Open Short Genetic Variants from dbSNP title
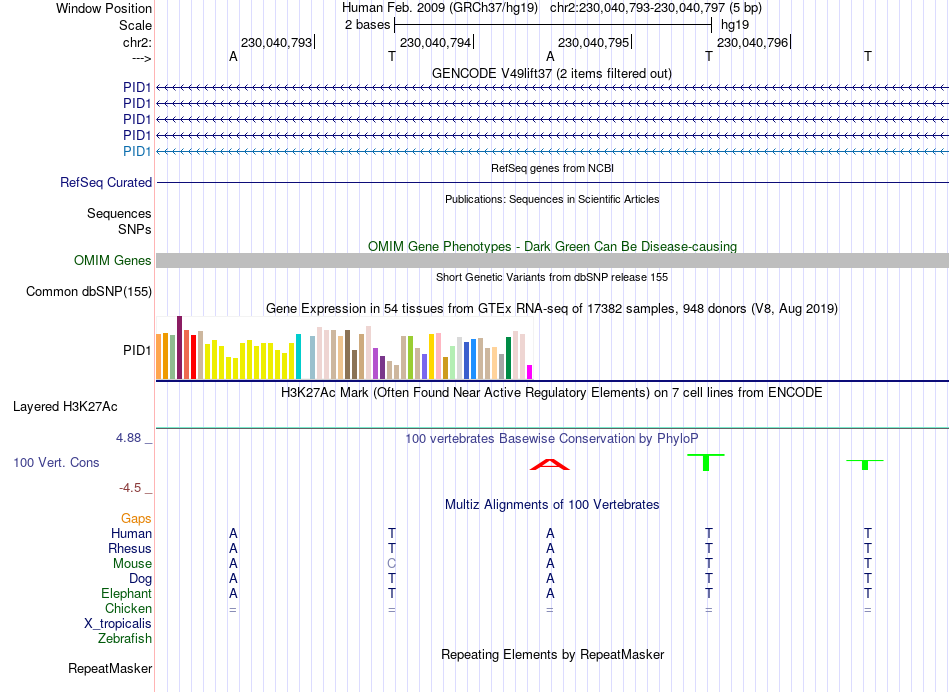The image size is (950, 692). (x=552, y=277)
